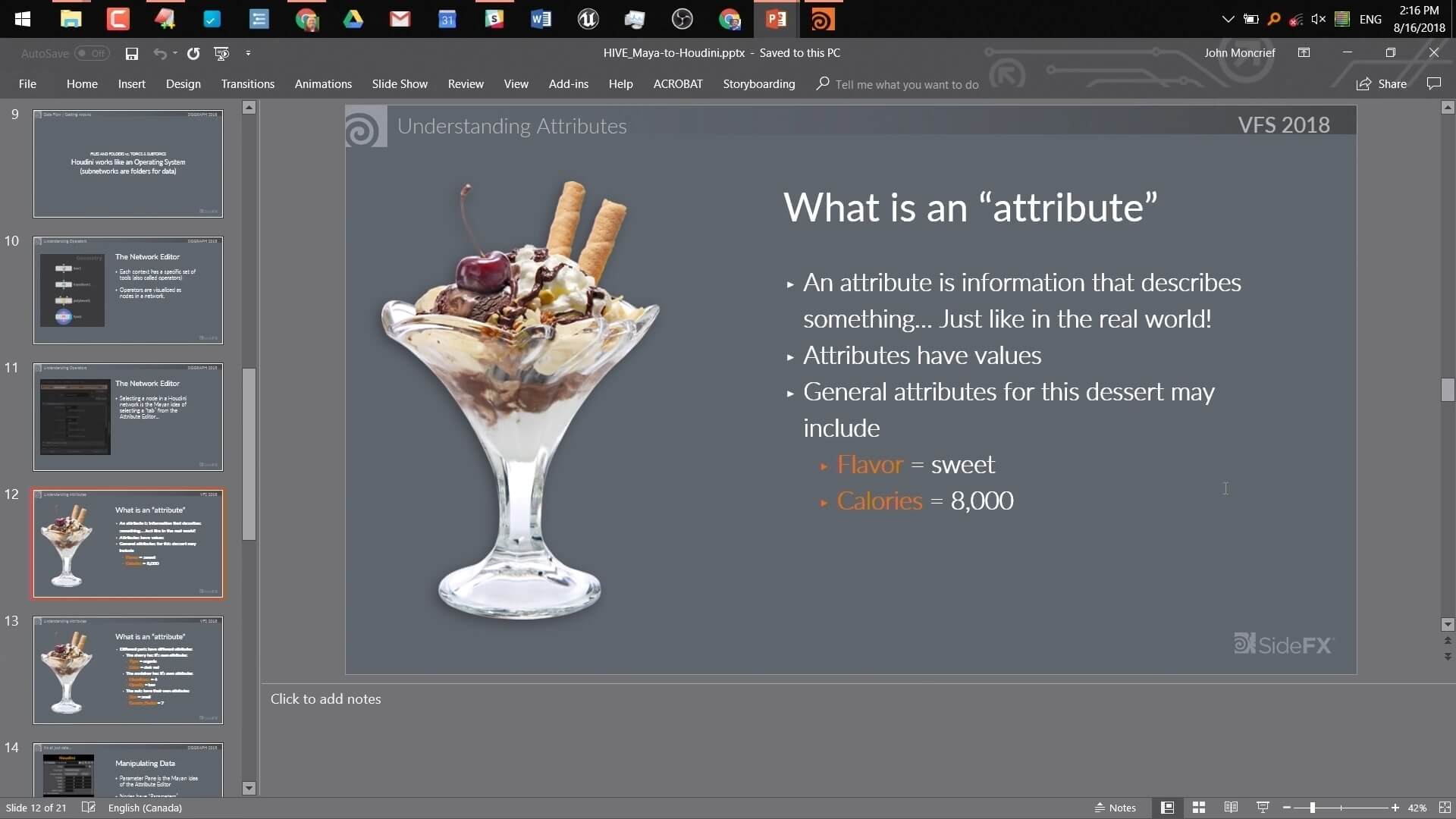Switch to the Insert ribbon tab

[x=132, y=84]
